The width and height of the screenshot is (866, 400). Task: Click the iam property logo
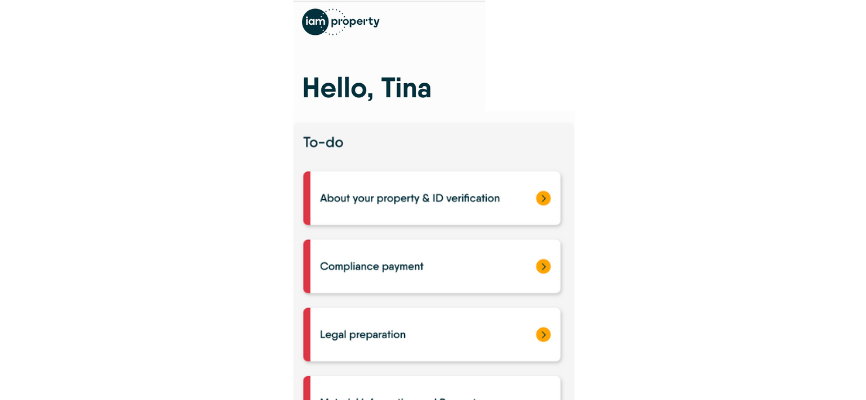tap(341, 22)
